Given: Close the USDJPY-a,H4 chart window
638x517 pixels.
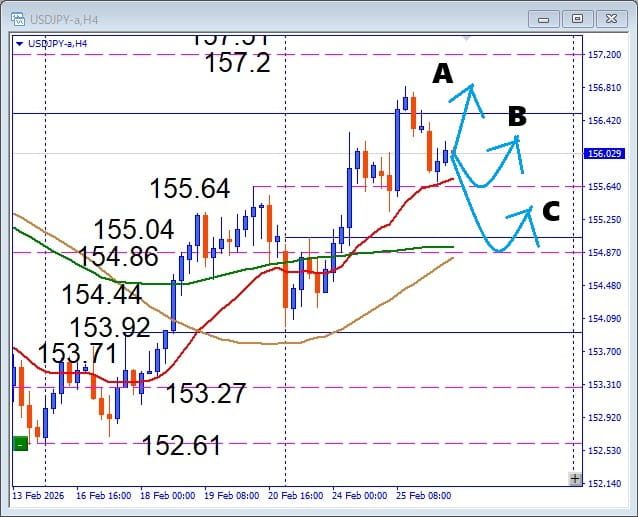Looking at the screenshot, I should click(611, 18).
